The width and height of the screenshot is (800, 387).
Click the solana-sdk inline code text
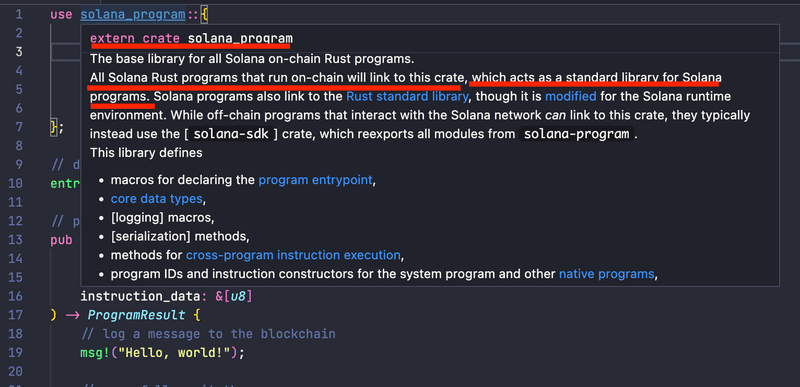(x=231, y=135)
